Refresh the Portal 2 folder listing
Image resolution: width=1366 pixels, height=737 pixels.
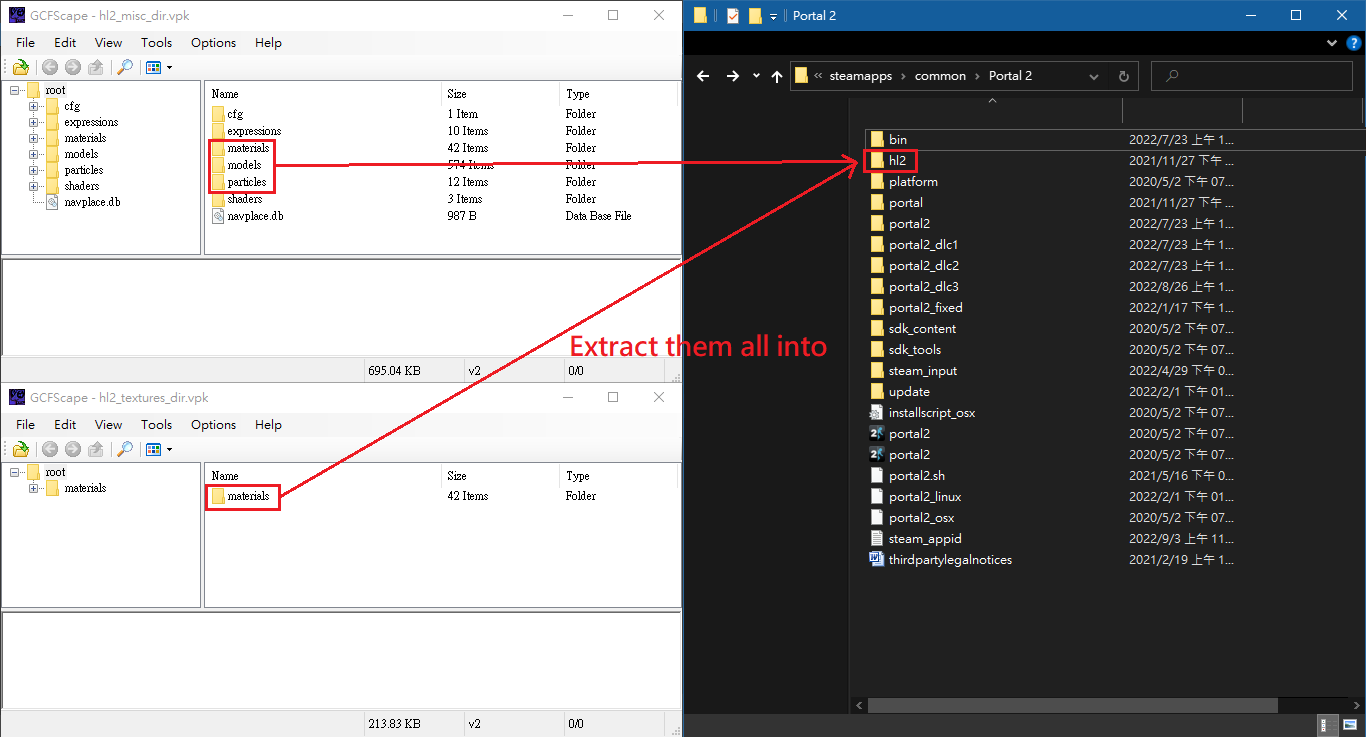point(1124,76)
